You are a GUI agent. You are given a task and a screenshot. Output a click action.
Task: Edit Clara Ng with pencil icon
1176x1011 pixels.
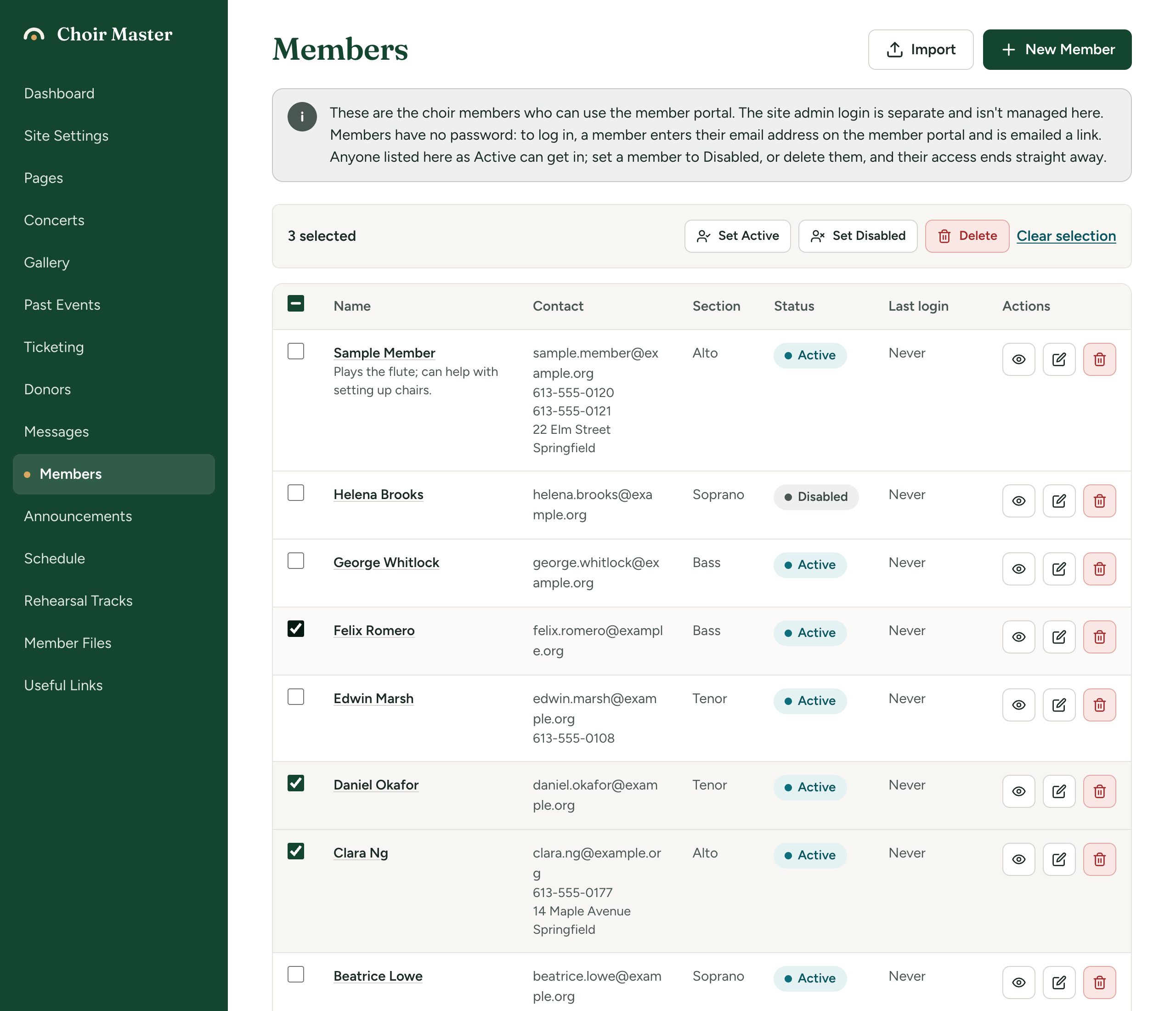(1059, 859)
